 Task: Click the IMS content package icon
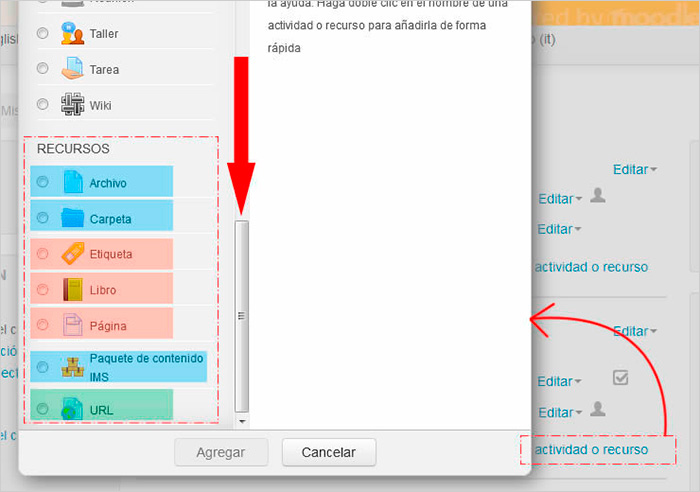(x=73, y=367)
